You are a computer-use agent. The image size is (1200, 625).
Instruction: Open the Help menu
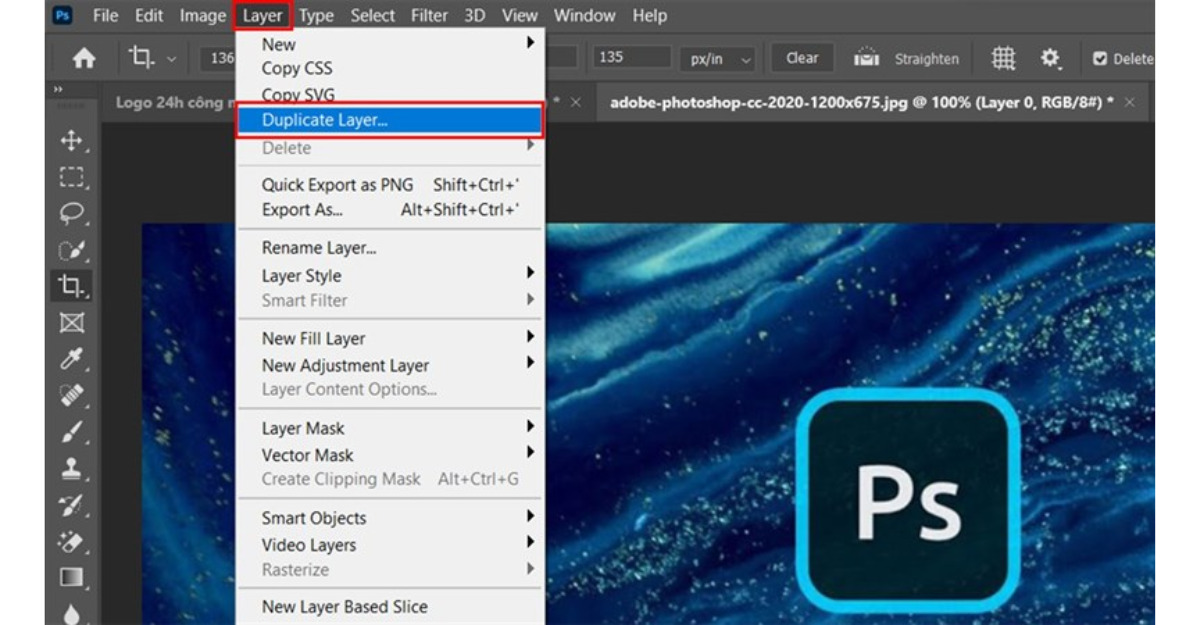tap(650, 16)
